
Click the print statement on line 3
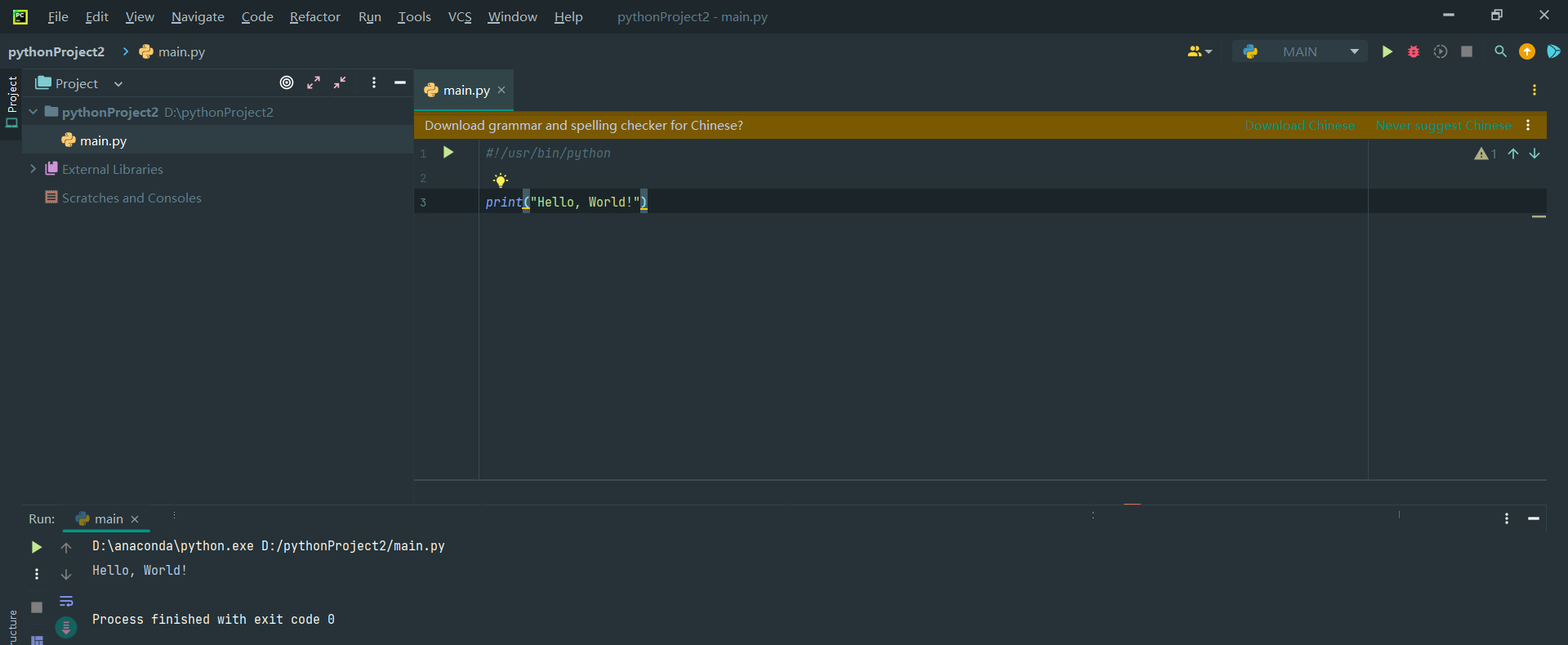(x=566, y=202)
